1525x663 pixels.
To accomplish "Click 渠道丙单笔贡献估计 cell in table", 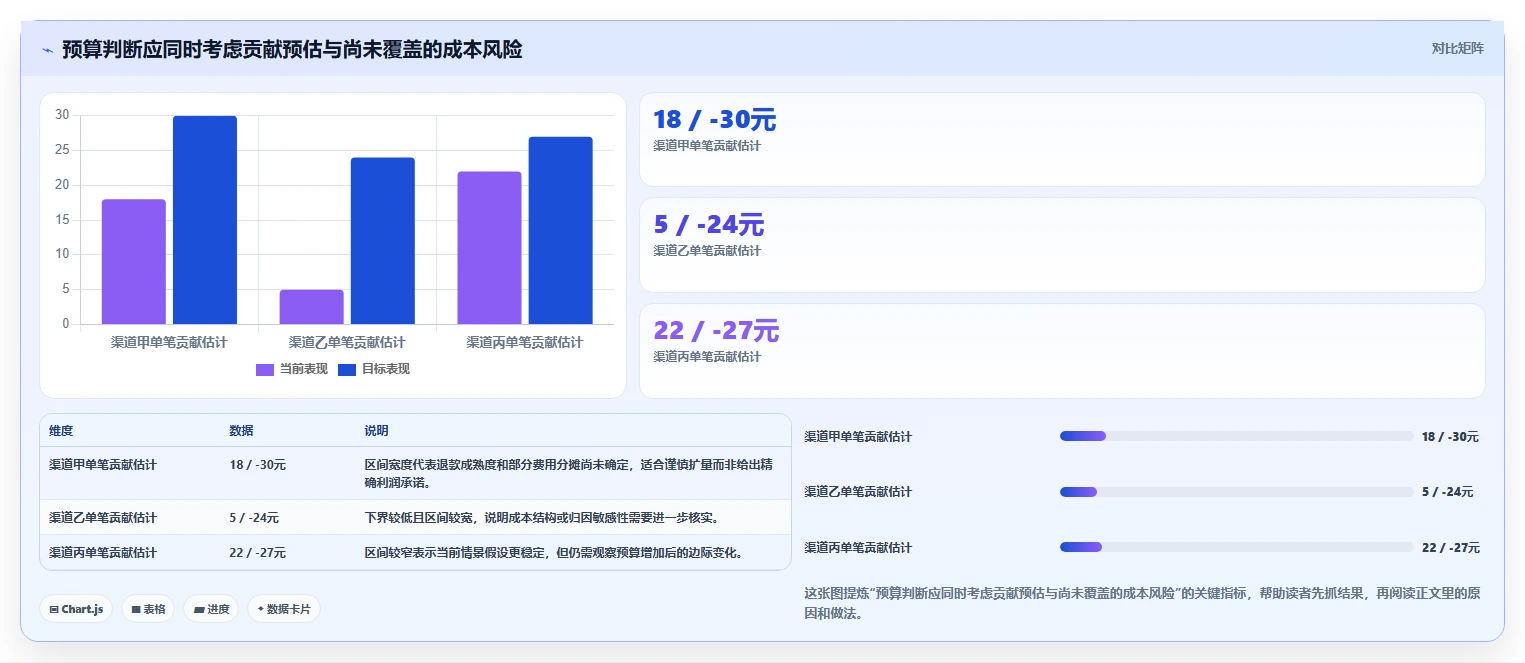I will 103,553.
